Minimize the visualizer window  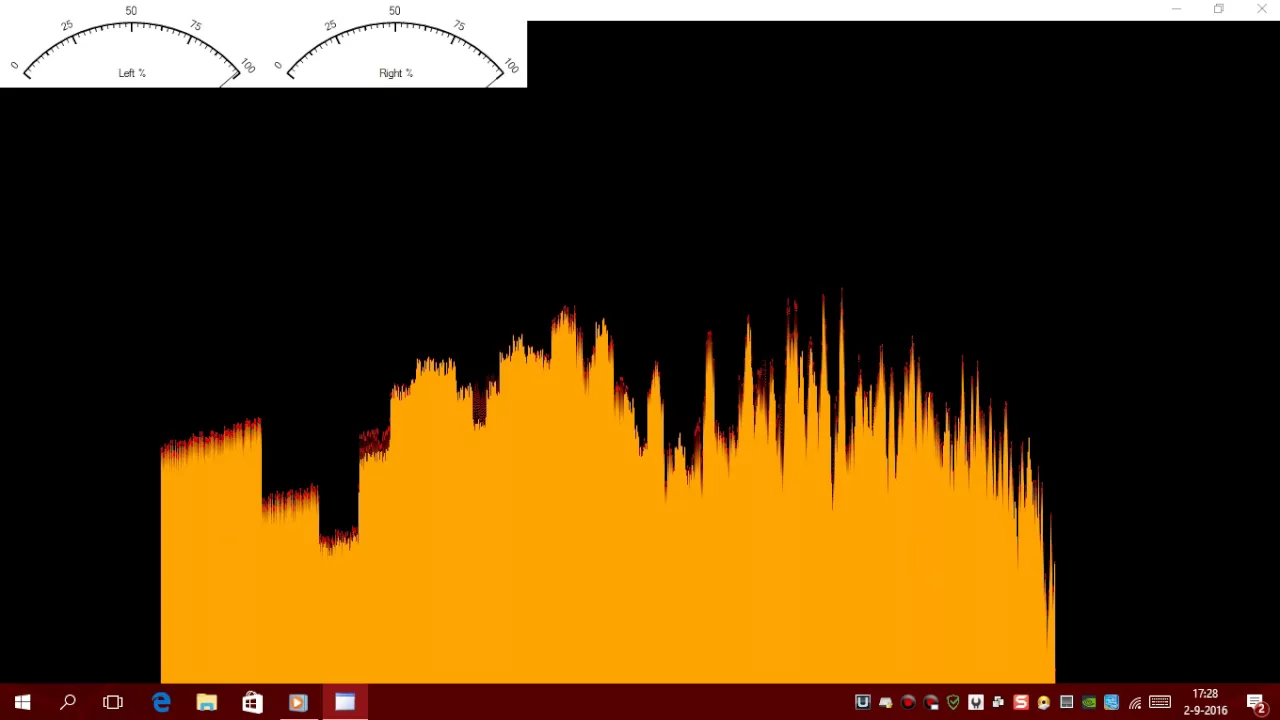click(1176, 10)
